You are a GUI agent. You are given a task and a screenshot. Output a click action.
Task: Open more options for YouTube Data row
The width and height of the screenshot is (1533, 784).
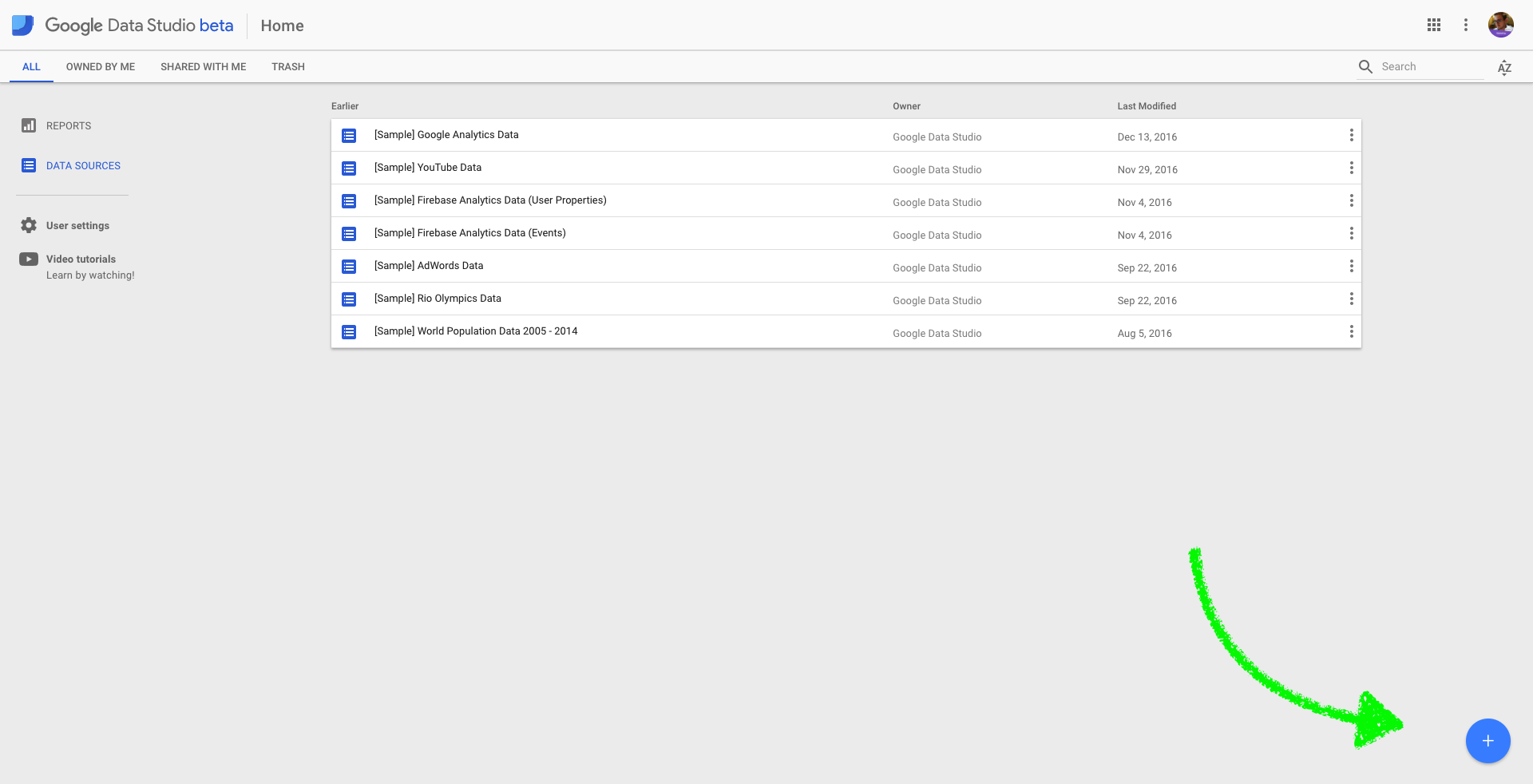point(1351,168)
